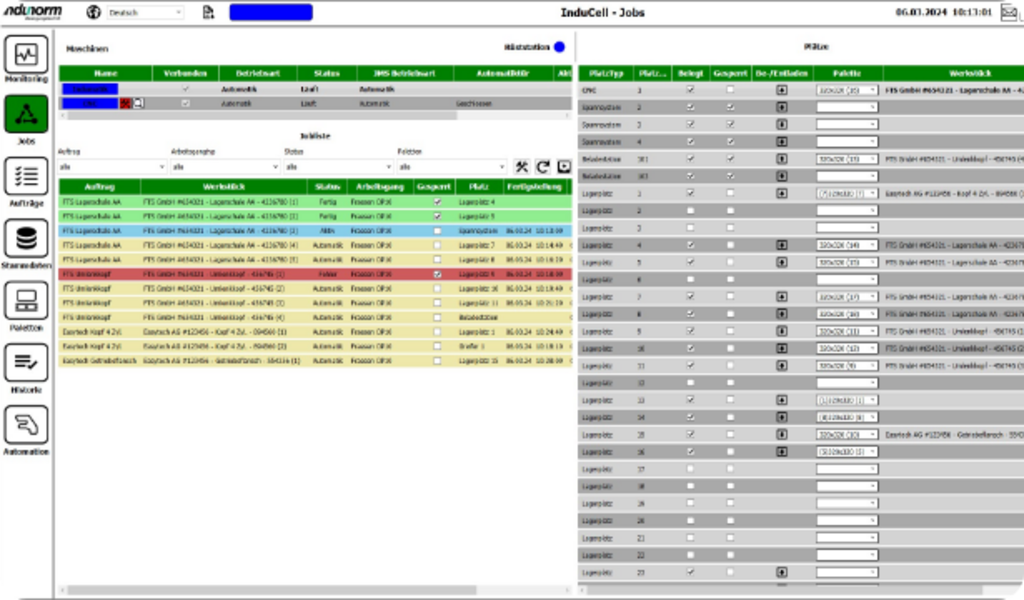Refresh the job list with the reload icon
The width and height of the screenshot is (1024, 600).
[543, 167]
